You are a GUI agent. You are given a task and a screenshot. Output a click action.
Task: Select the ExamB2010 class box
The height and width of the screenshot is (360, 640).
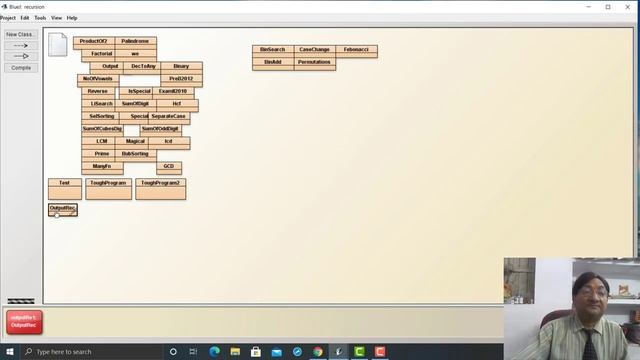point(173,93)
